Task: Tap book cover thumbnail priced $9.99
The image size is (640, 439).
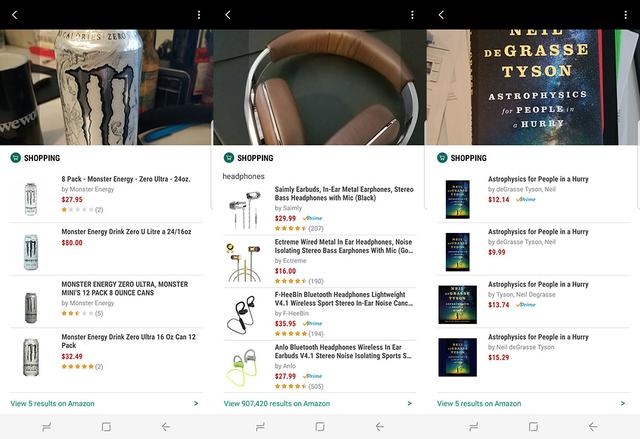Action: click(x=458, y=252)
